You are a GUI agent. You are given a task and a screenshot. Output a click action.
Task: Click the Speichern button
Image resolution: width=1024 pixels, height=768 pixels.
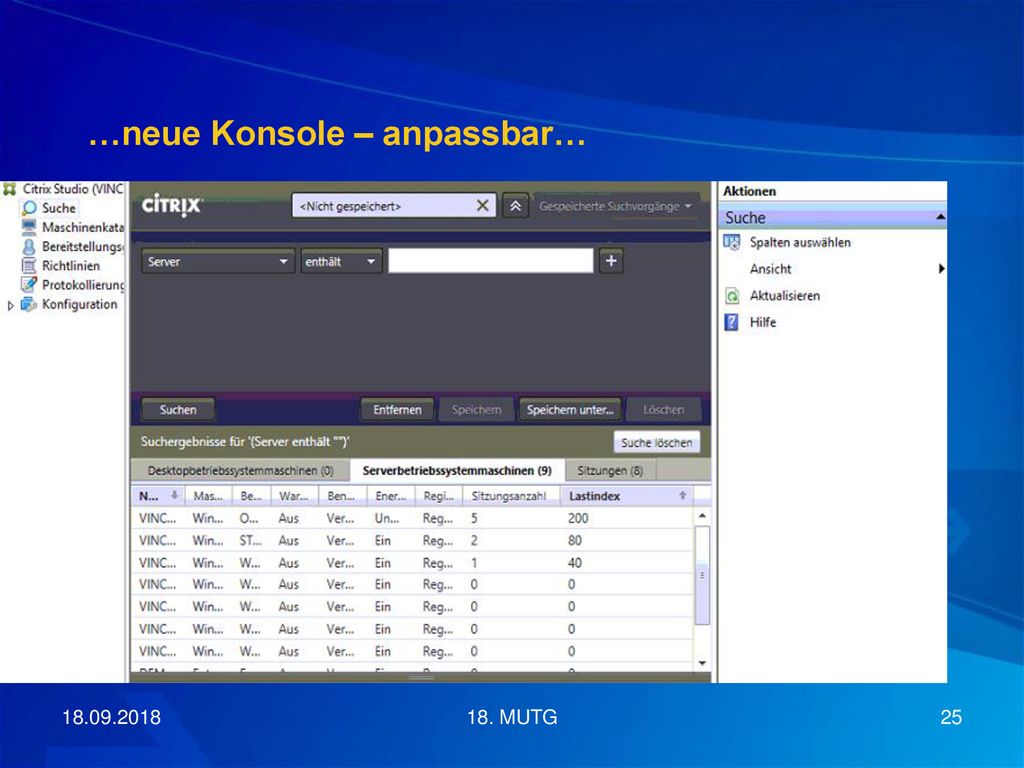[476, 409]
